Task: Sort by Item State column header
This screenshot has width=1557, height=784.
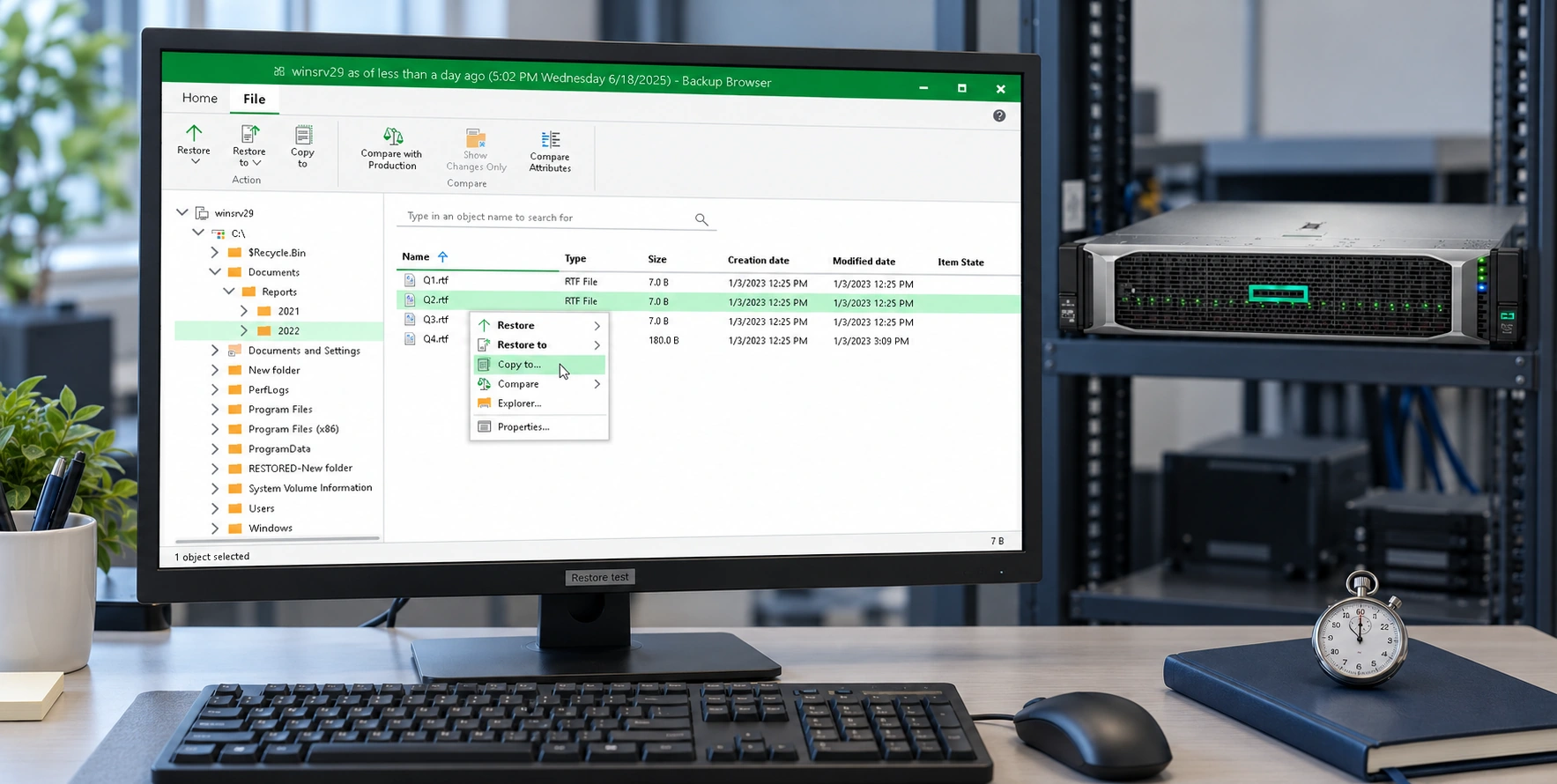Action: [960, 262]
